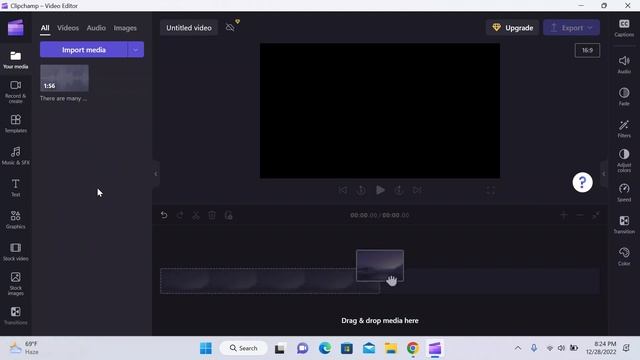The image size is (640, 360).
Task: Zoom out the timeline with minus
Action: (x=580, y=215)
